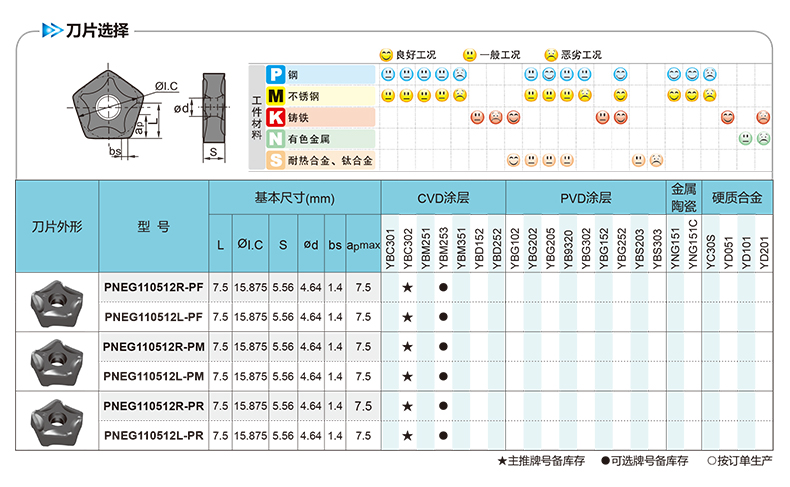Viewport: 790px width, 487px height.
Task: Select the yellow M stainless steel icon
Action: (x=275, y=96)
